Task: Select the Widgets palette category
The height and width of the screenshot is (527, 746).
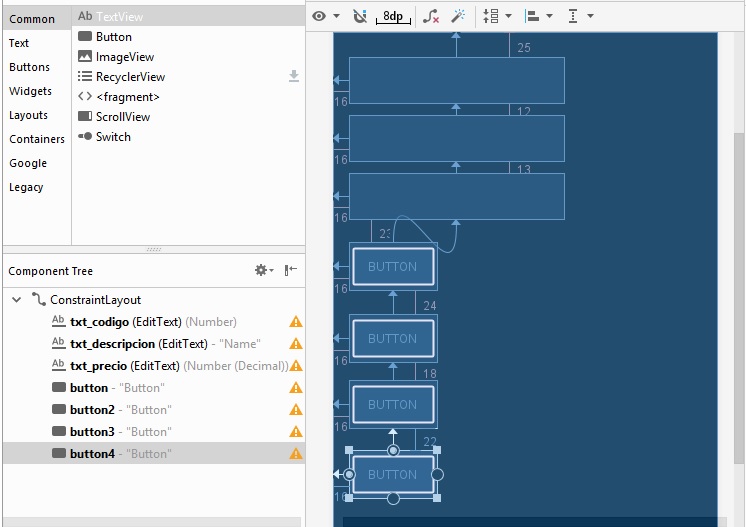Action: (x=30, y=91)
